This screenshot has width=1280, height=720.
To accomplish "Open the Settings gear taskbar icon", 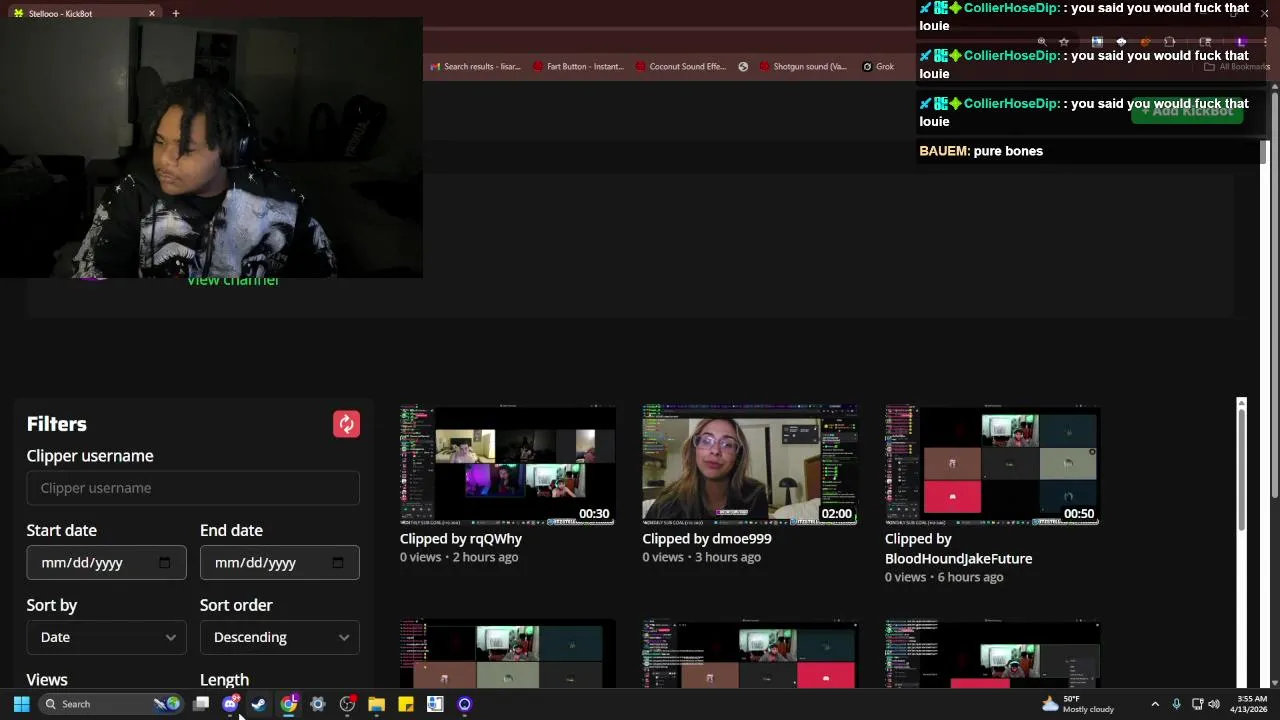I will [x=318, y=704].
